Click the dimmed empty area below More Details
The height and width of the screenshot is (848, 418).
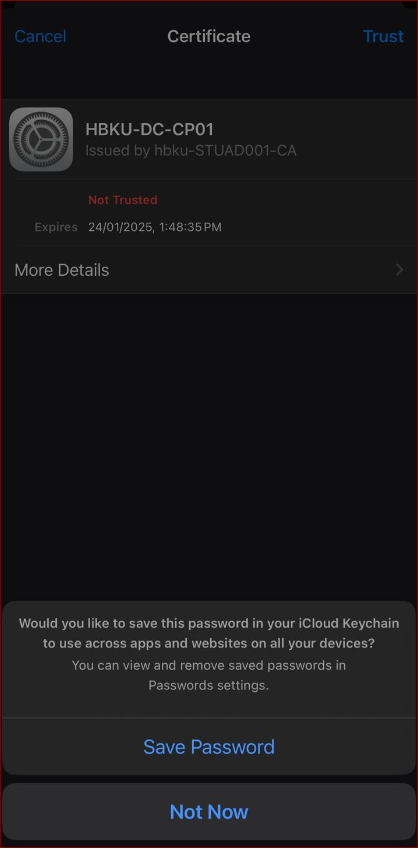[209, 446]
